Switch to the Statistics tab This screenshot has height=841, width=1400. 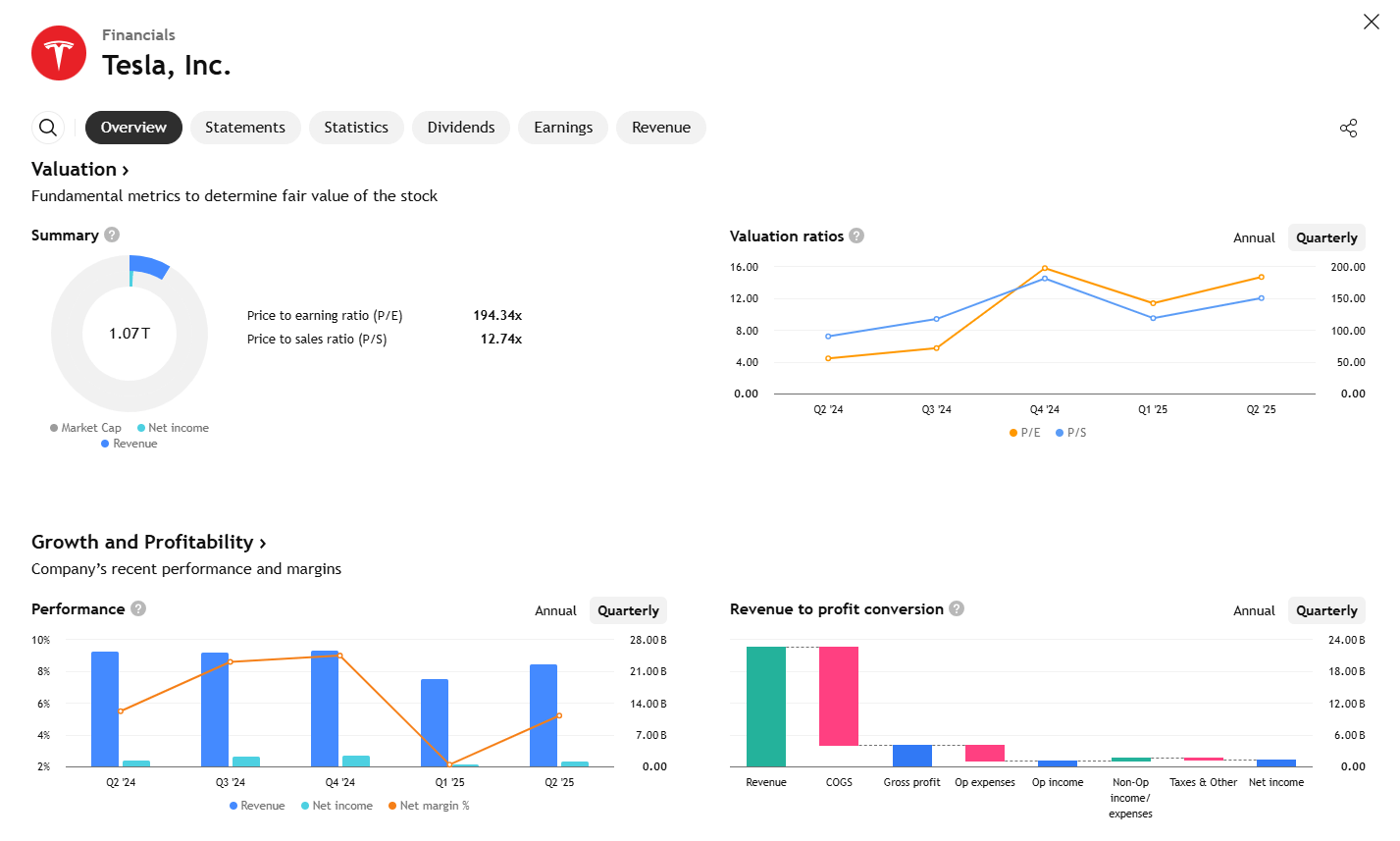[x=356, y=128]
